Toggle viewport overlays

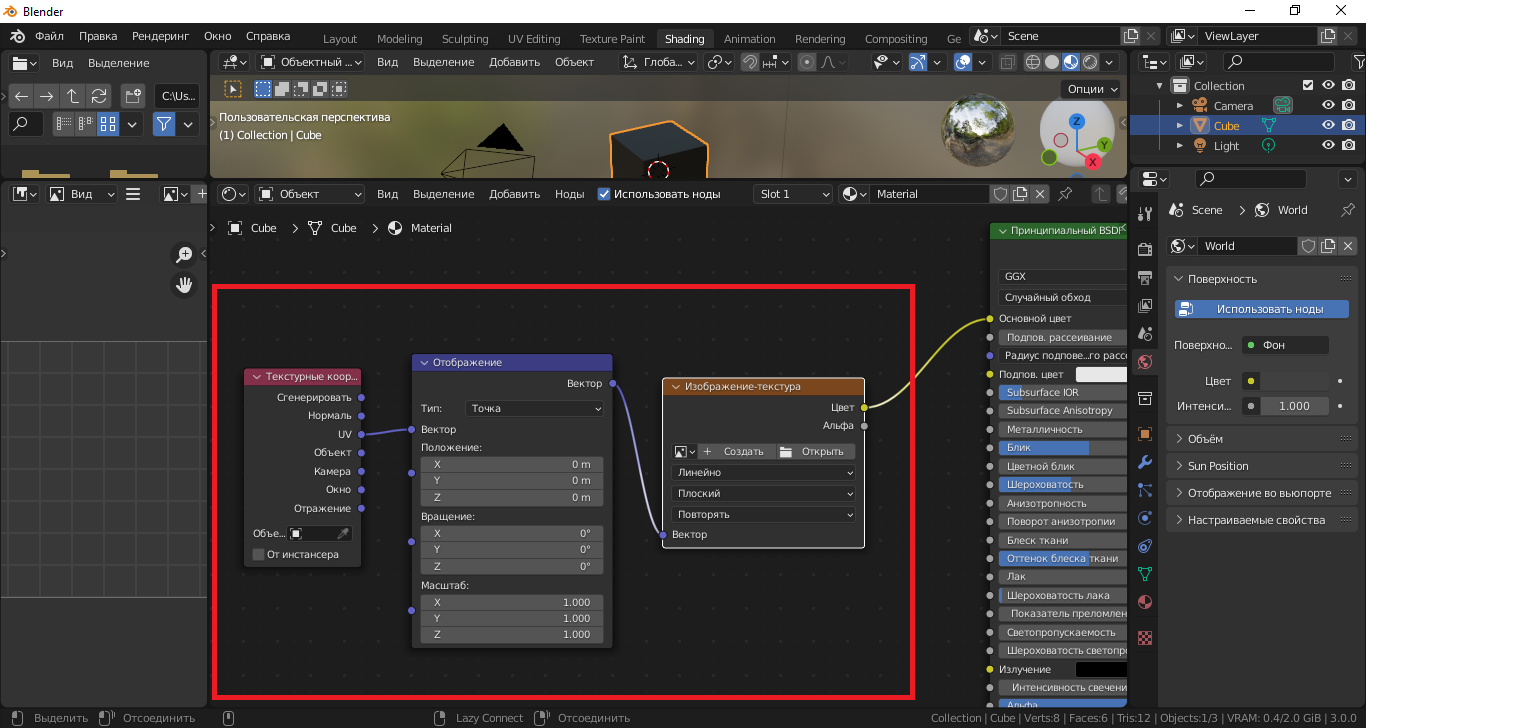(x=963, y=62)
